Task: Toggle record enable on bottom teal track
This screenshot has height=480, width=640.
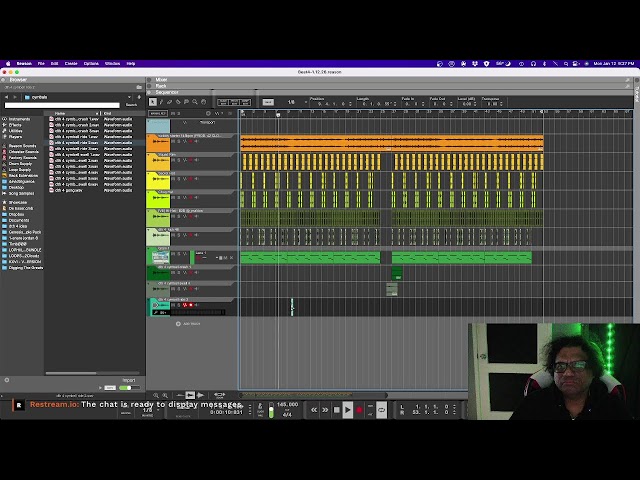Action: 191,305
